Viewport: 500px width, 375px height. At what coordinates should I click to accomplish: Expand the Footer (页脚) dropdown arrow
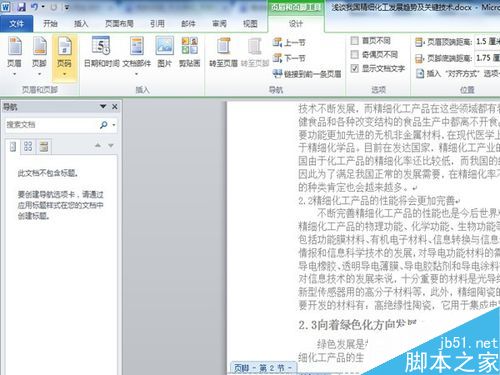point(39,74)
